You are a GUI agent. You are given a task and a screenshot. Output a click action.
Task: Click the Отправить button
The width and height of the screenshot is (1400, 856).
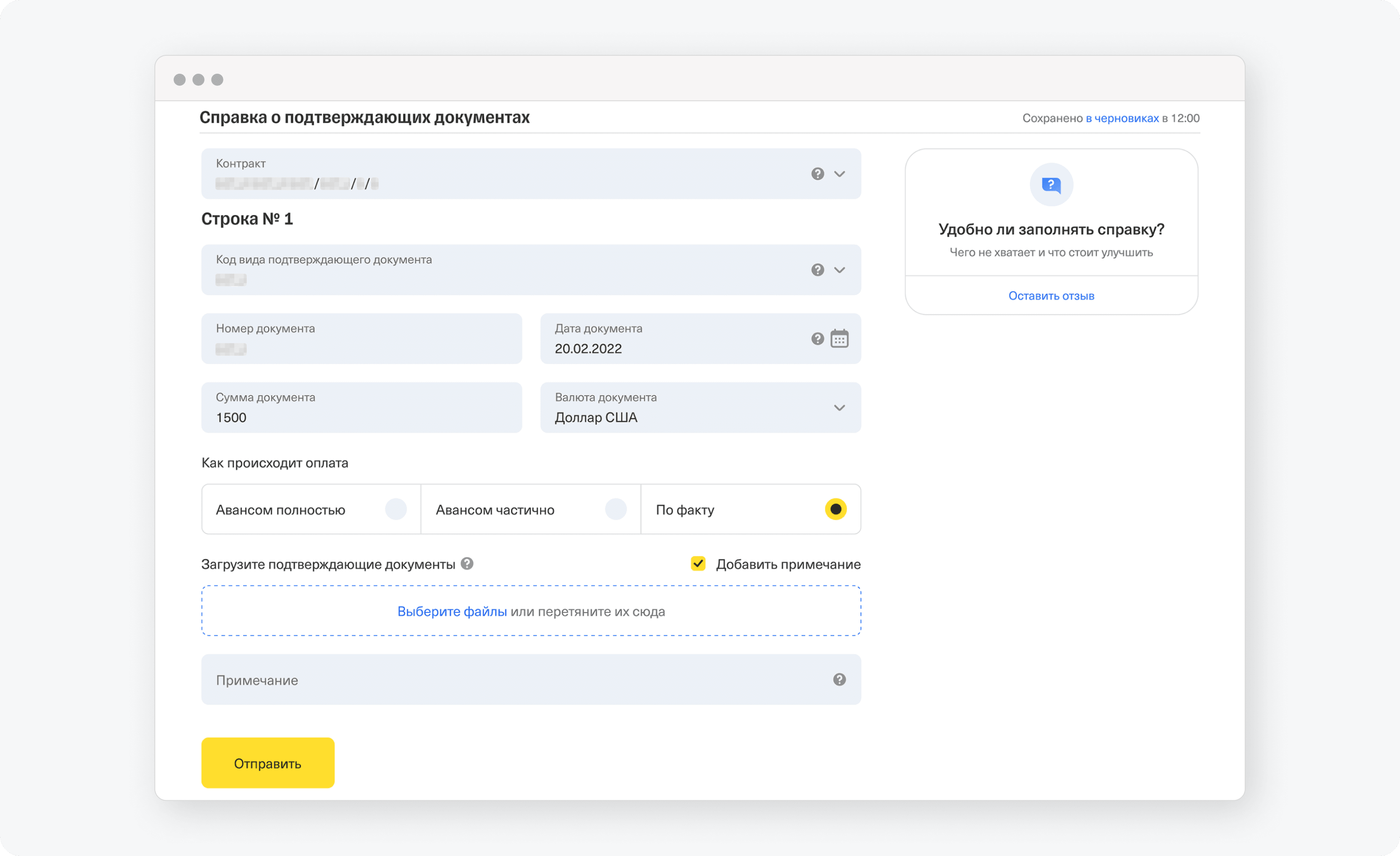[x=268, y=763]
